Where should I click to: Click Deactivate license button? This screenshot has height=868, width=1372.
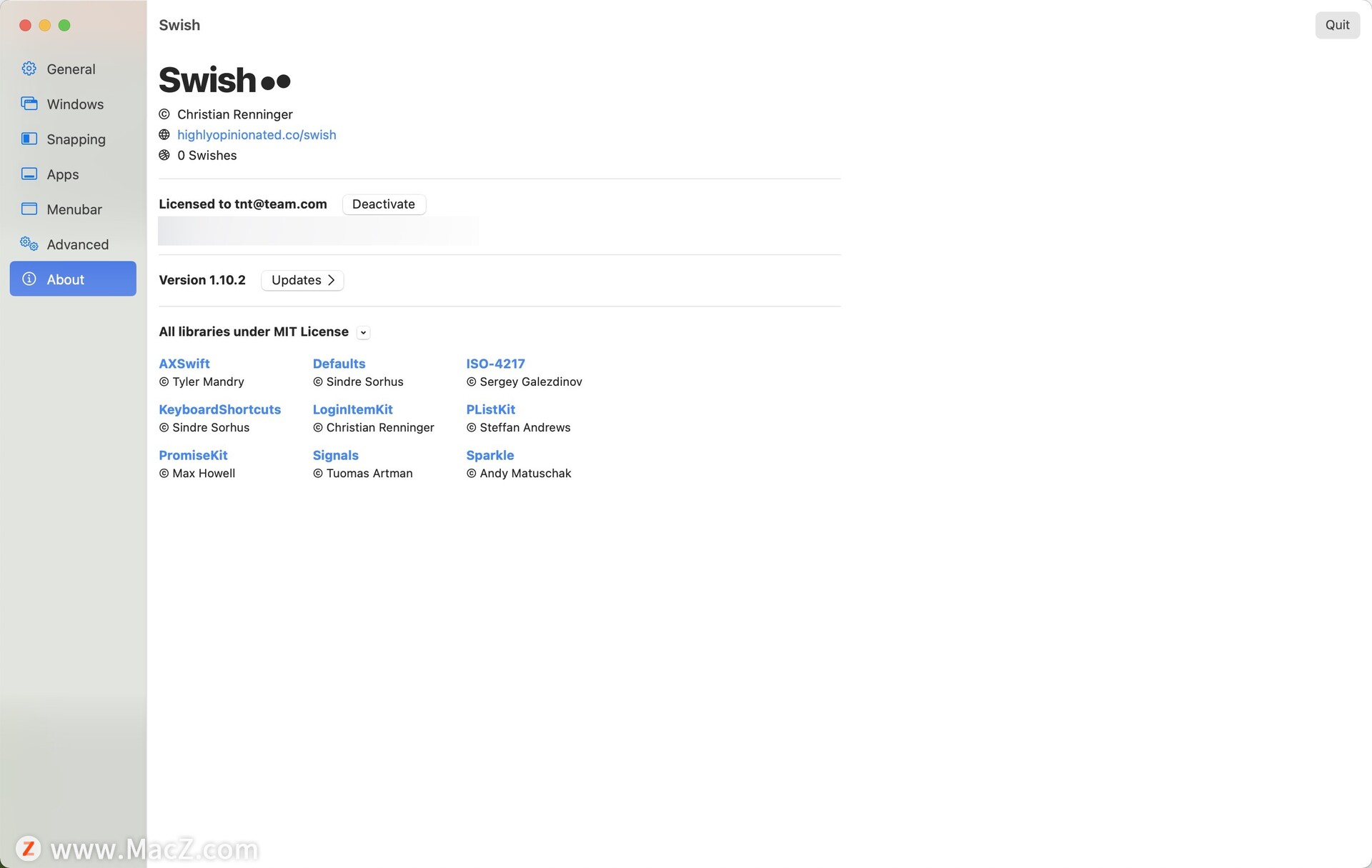pos(383,204)
